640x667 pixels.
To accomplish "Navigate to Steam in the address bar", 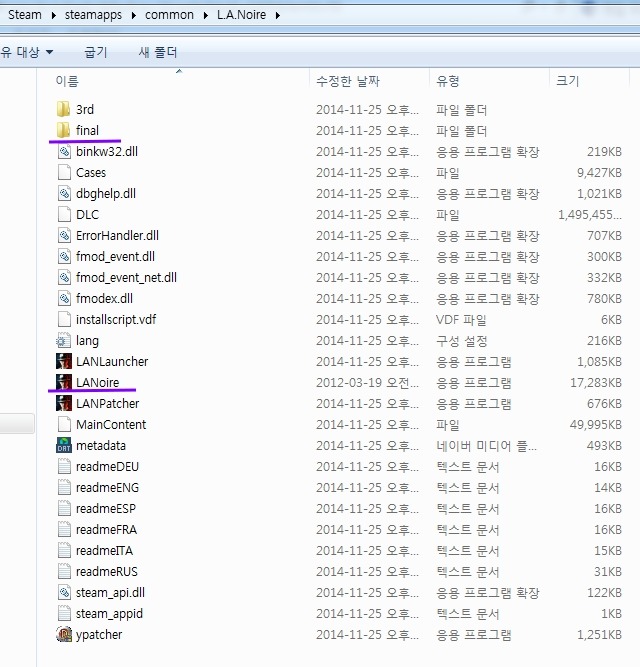I will (x=25, y=15).
